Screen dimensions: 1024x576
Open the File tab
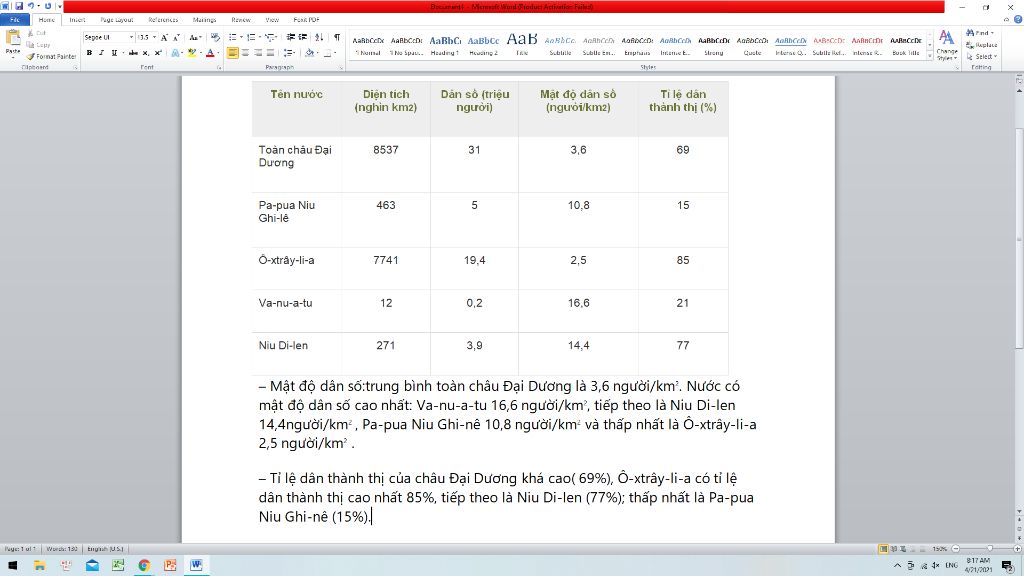click(14, 20)
